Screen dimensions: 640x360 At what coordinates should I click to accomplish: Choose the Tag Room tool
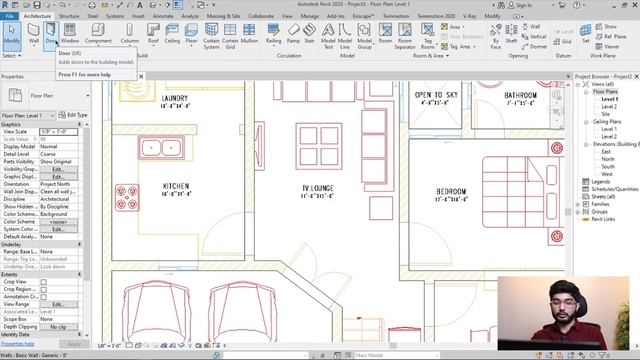point(427,36)
